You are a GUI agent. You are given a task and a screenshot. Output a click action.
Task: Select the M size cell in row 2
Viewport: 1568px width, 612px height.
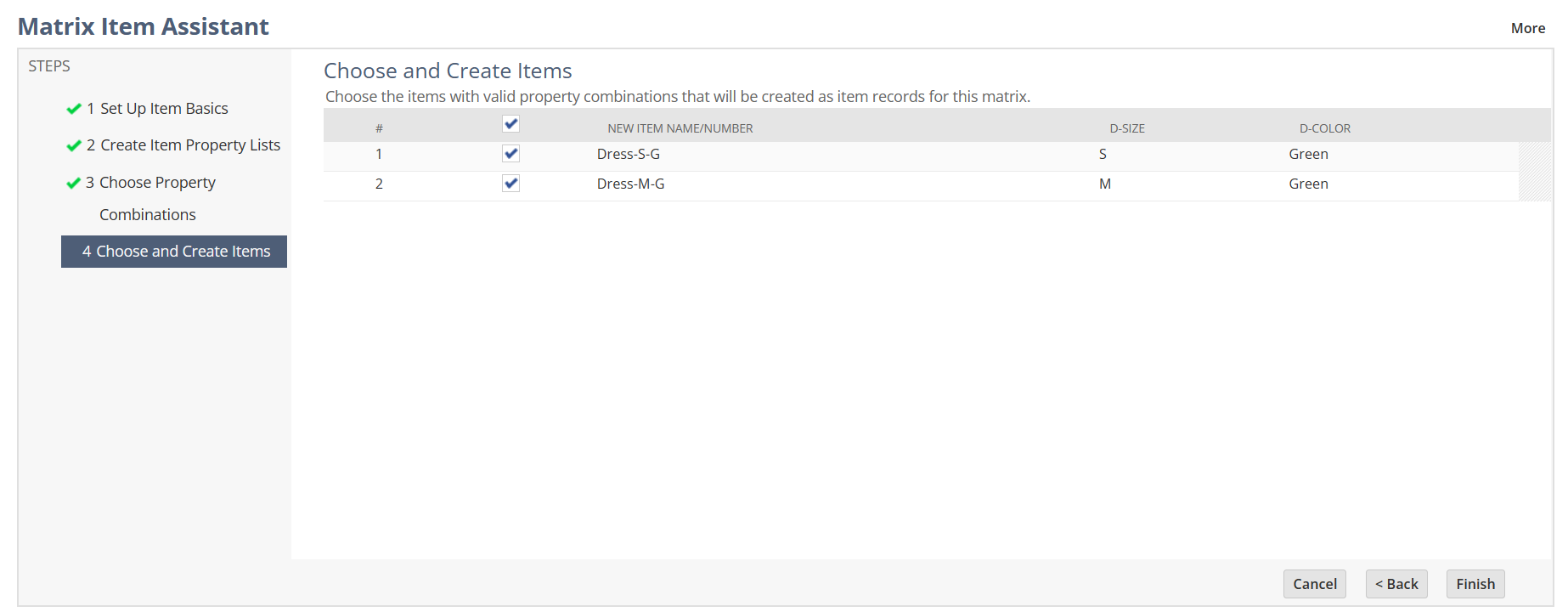click(x=1105, y=184)
